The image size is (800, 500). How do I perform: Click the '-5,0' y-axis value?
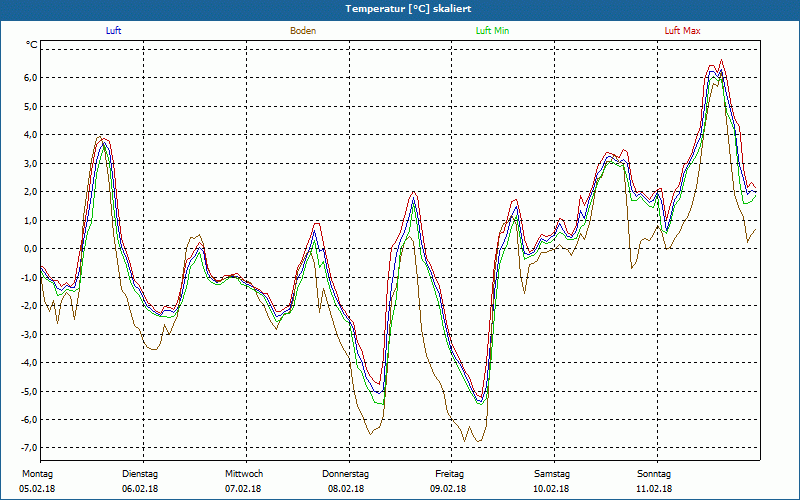tap(29, 391)
